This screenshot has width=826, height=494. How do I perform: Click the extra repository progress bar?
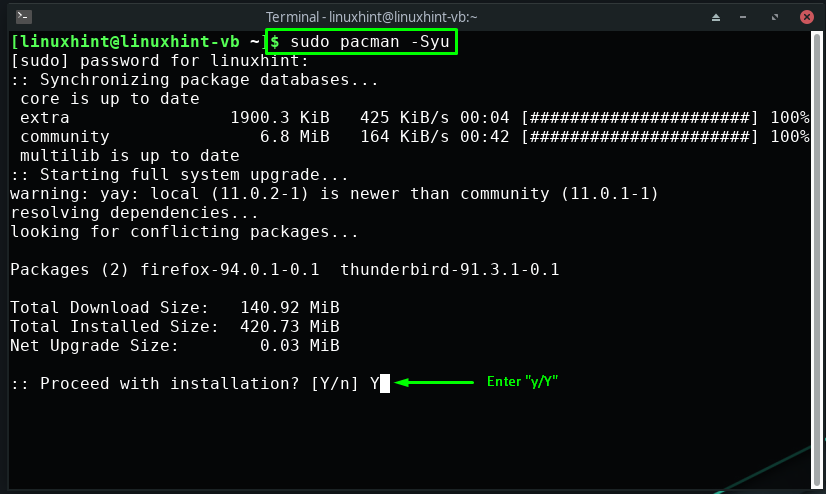pos(640,117)
